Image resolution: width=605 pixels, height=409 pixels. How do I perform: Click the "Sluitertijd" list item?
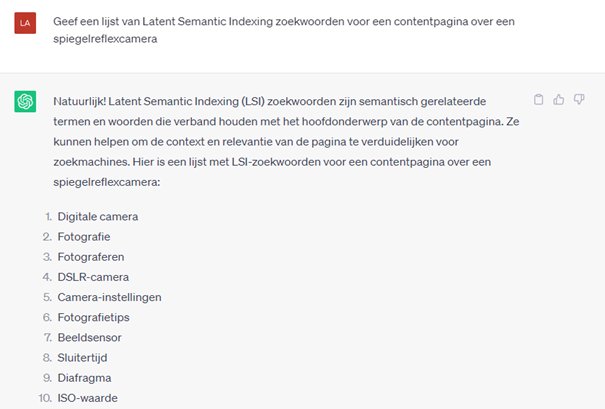coord(83,358)
